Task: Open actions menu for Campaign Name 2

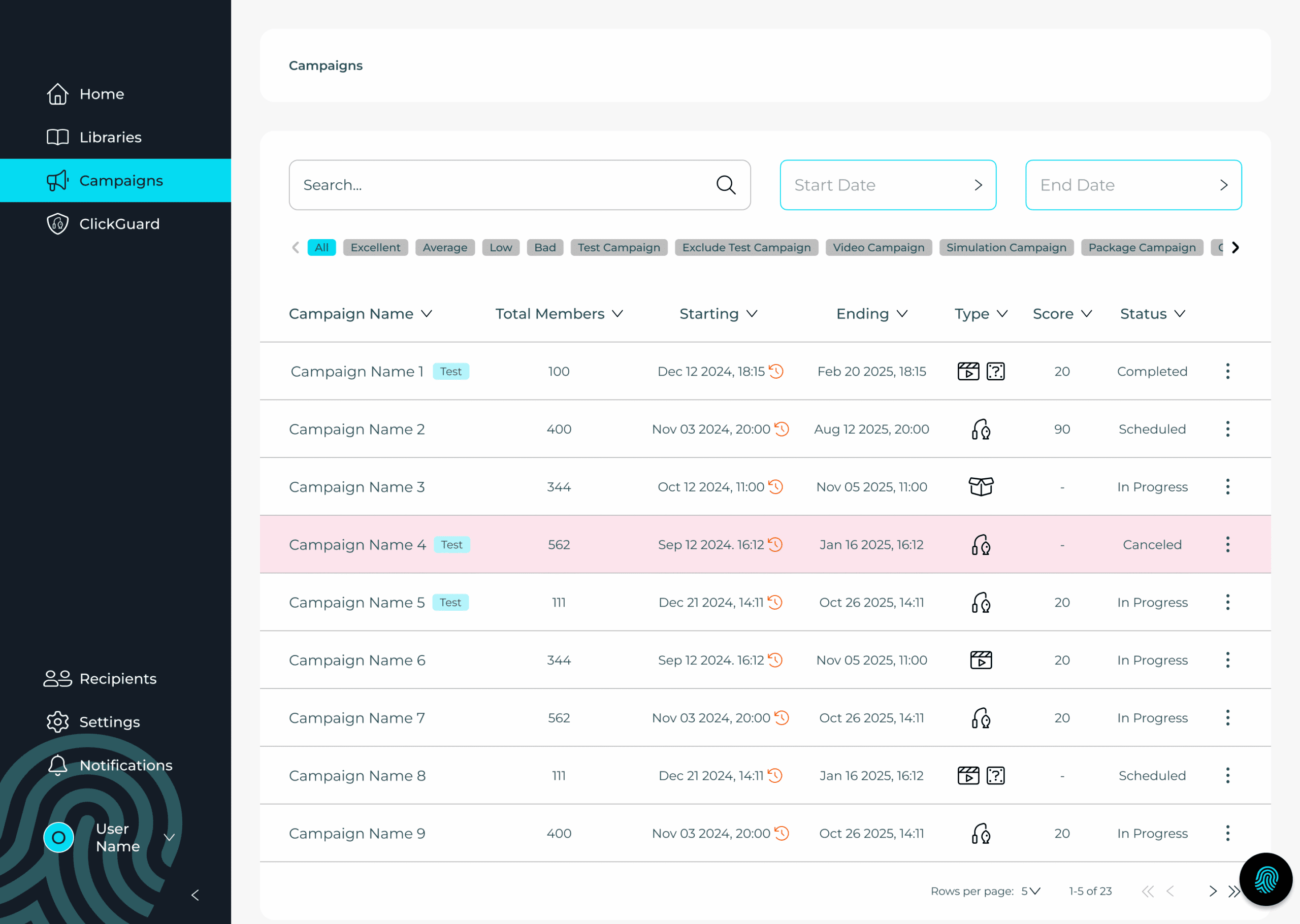Action: click(x=1228, y=429)
